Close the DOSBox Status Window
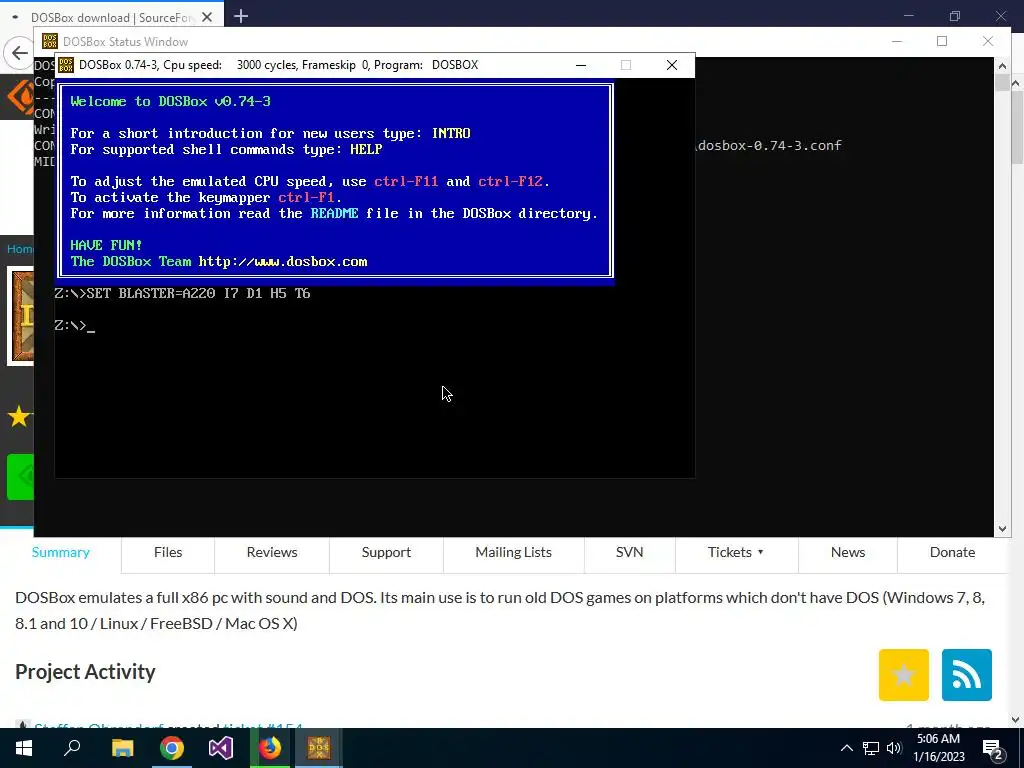1024x768 pixels. [987, 41]
